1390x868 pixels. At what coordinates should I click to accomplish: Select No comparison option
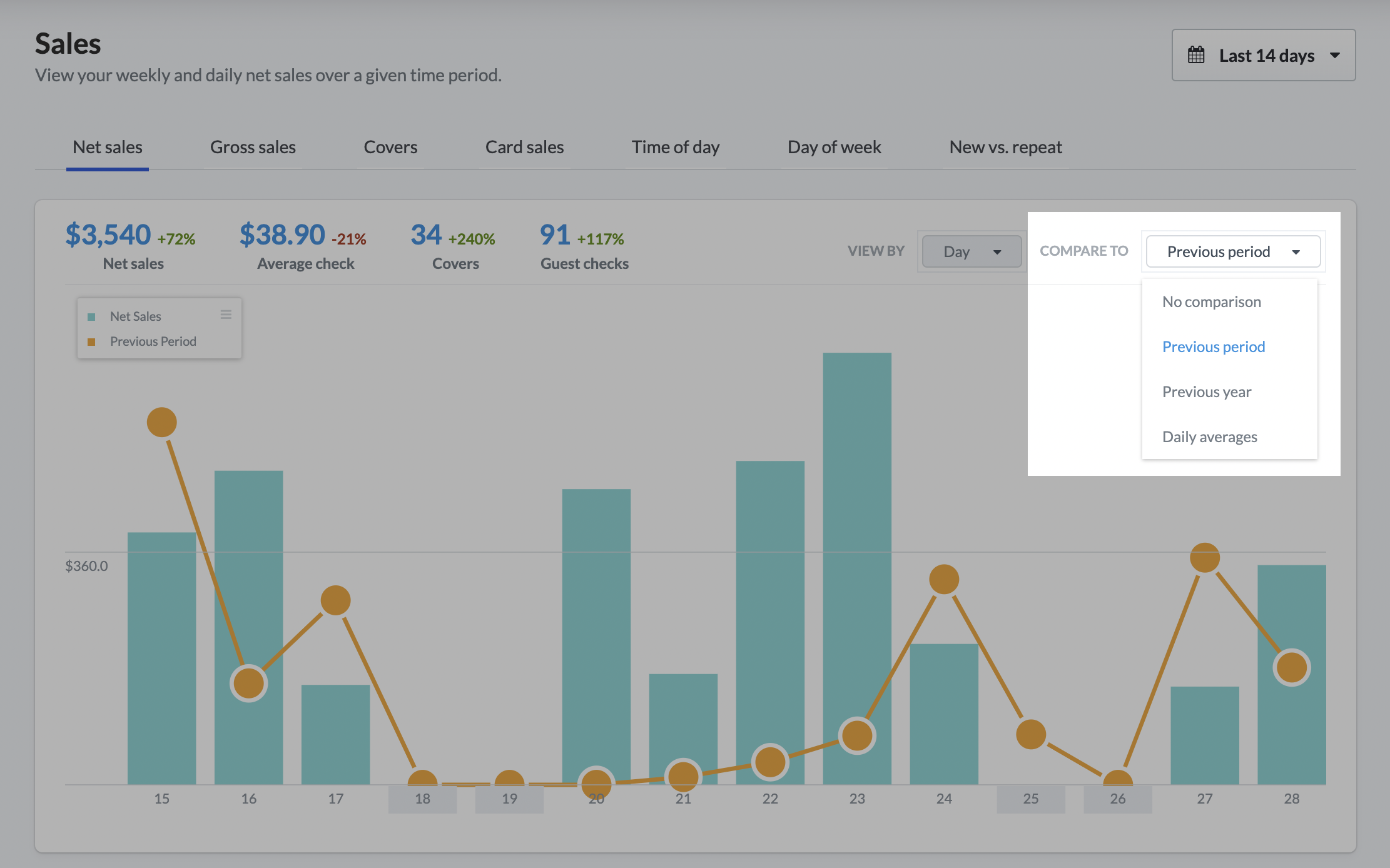[1211, 302]
